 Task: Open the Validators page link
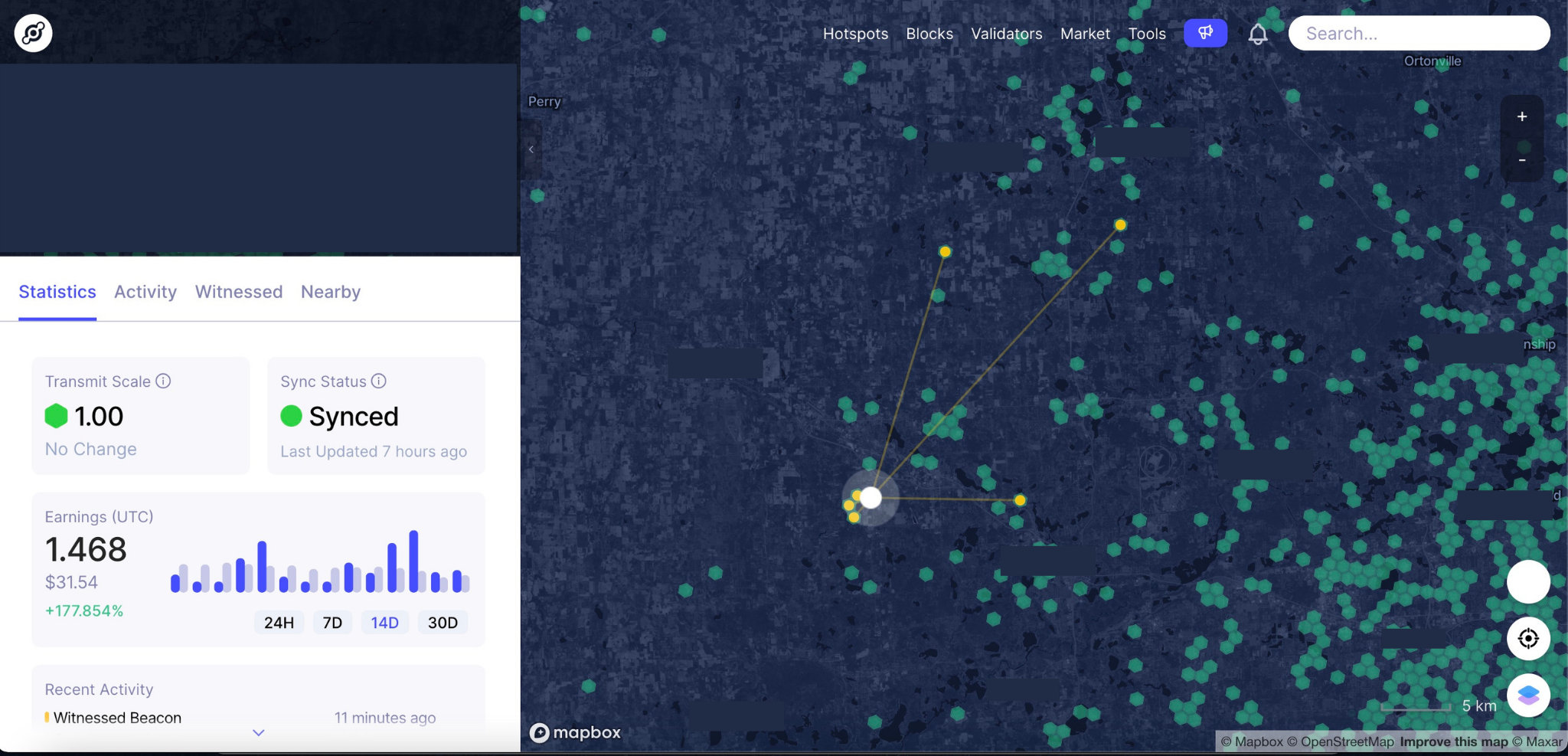coord(1006,34)
